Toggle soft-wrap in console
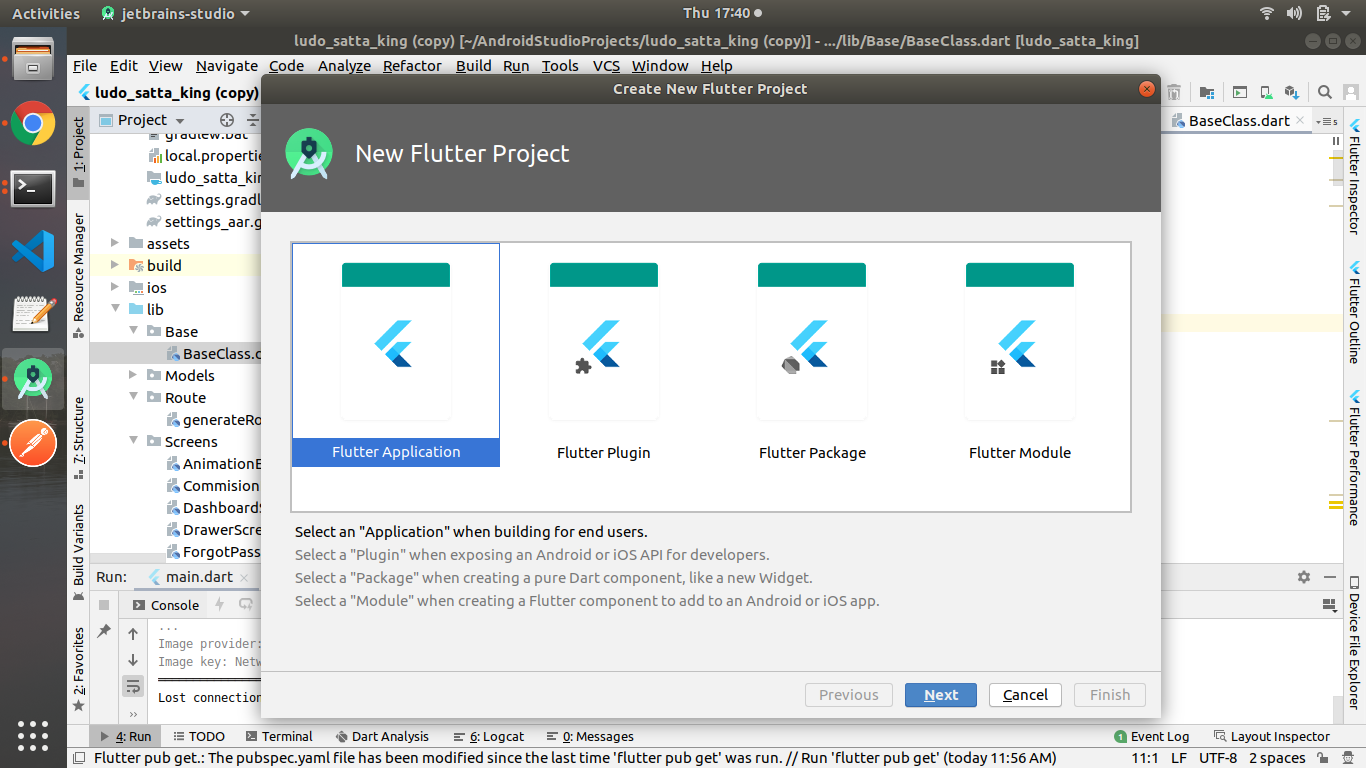The height and width of the screenshot is (768, 1366). [133, 686]
